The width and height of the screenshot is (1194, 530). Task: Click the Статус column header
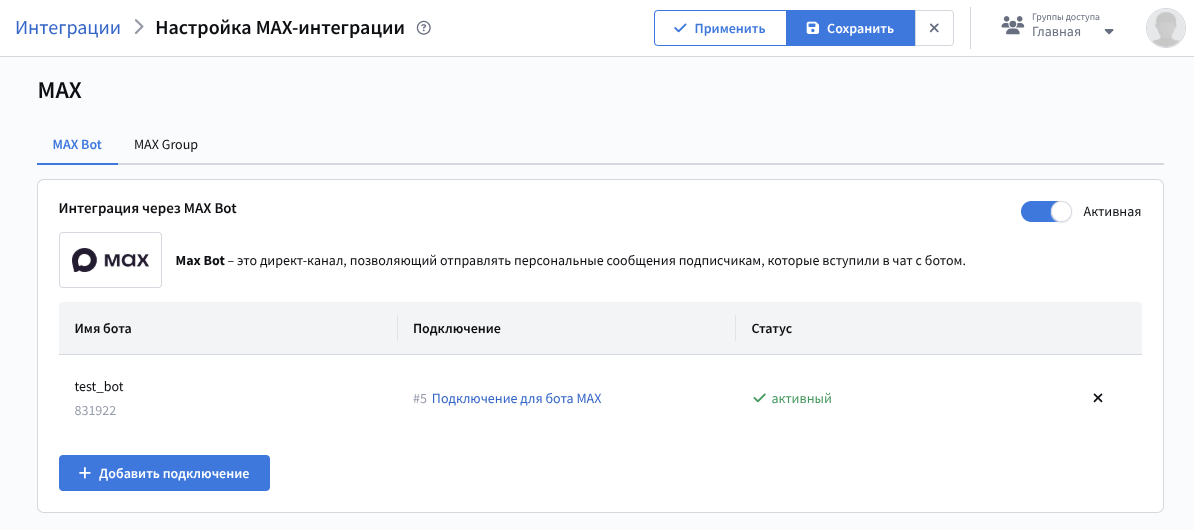[x=771, y=328]
